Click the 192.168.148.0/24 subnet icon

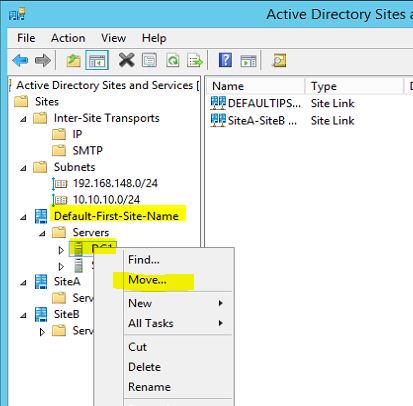60,183
